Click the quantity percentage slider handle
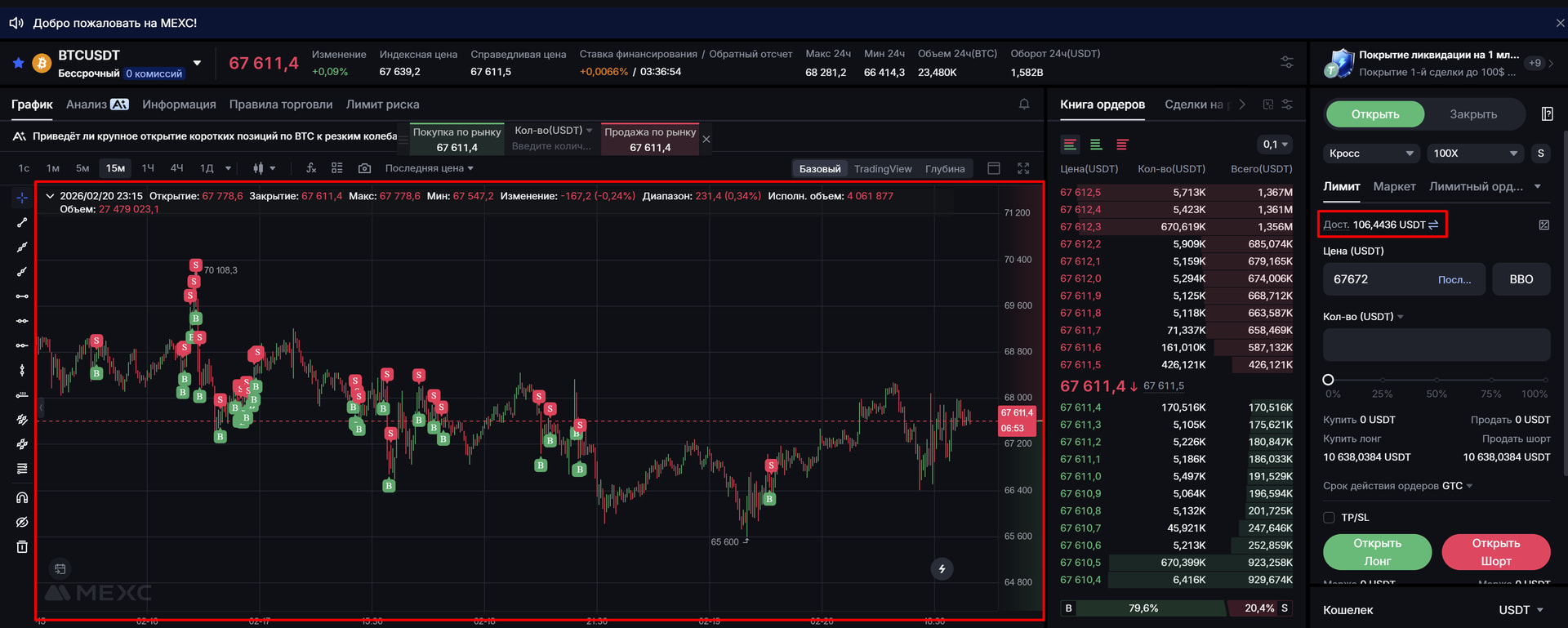The width and height of the screenshot is (1568, 628). [x=1328, y=380]
